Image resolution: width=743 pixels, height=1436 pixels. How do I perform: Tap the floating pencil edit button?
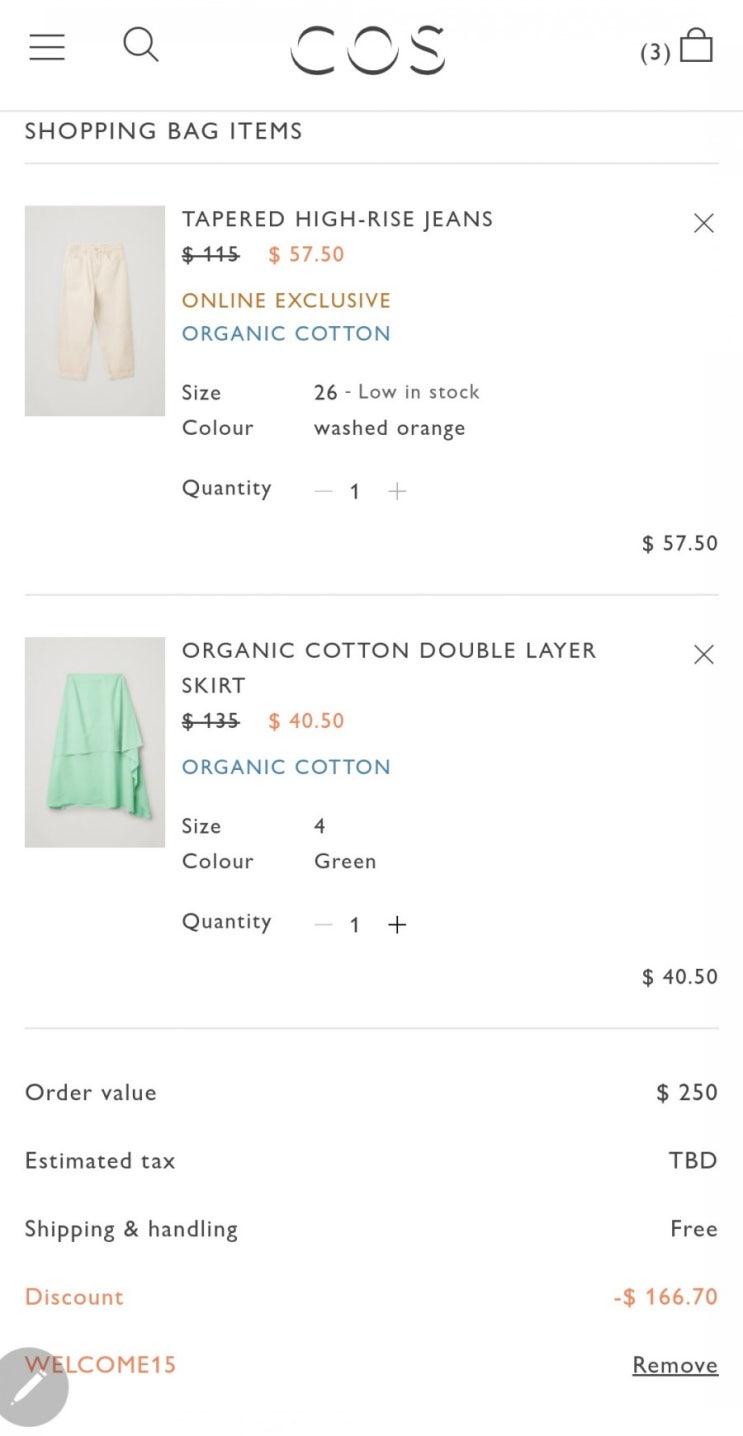pyautogui.click(x=32, y=1387)
